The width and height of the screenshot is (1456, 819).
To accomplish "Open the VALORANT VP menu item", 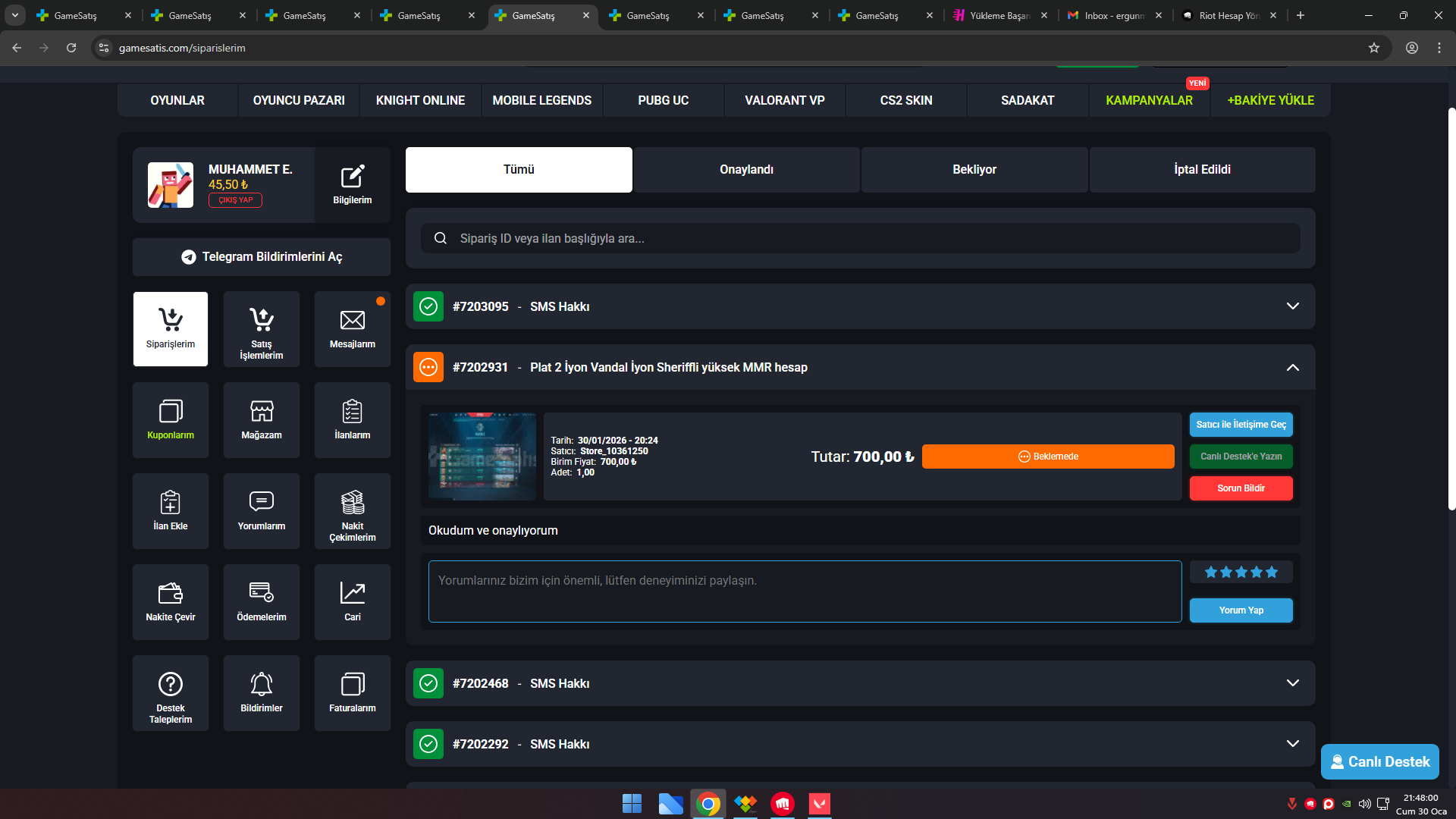I will pyautogui.click(x=785, y=100).
